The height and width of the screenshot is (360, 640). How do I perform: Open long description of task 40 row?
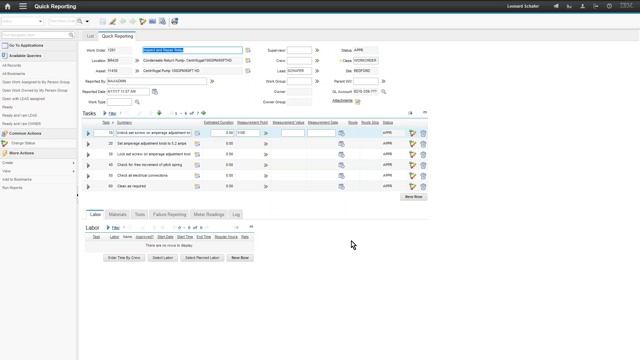click(197, 165)
